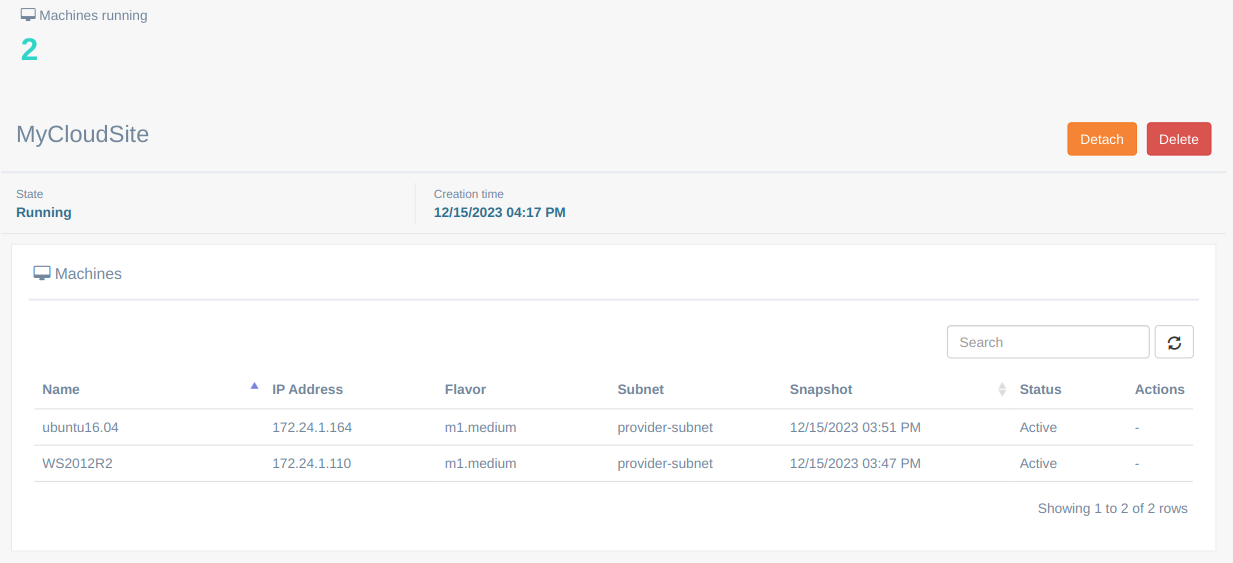The image size is (1233, 563).
Task: Click the MyCloudSite title
Action: [82, 134]
